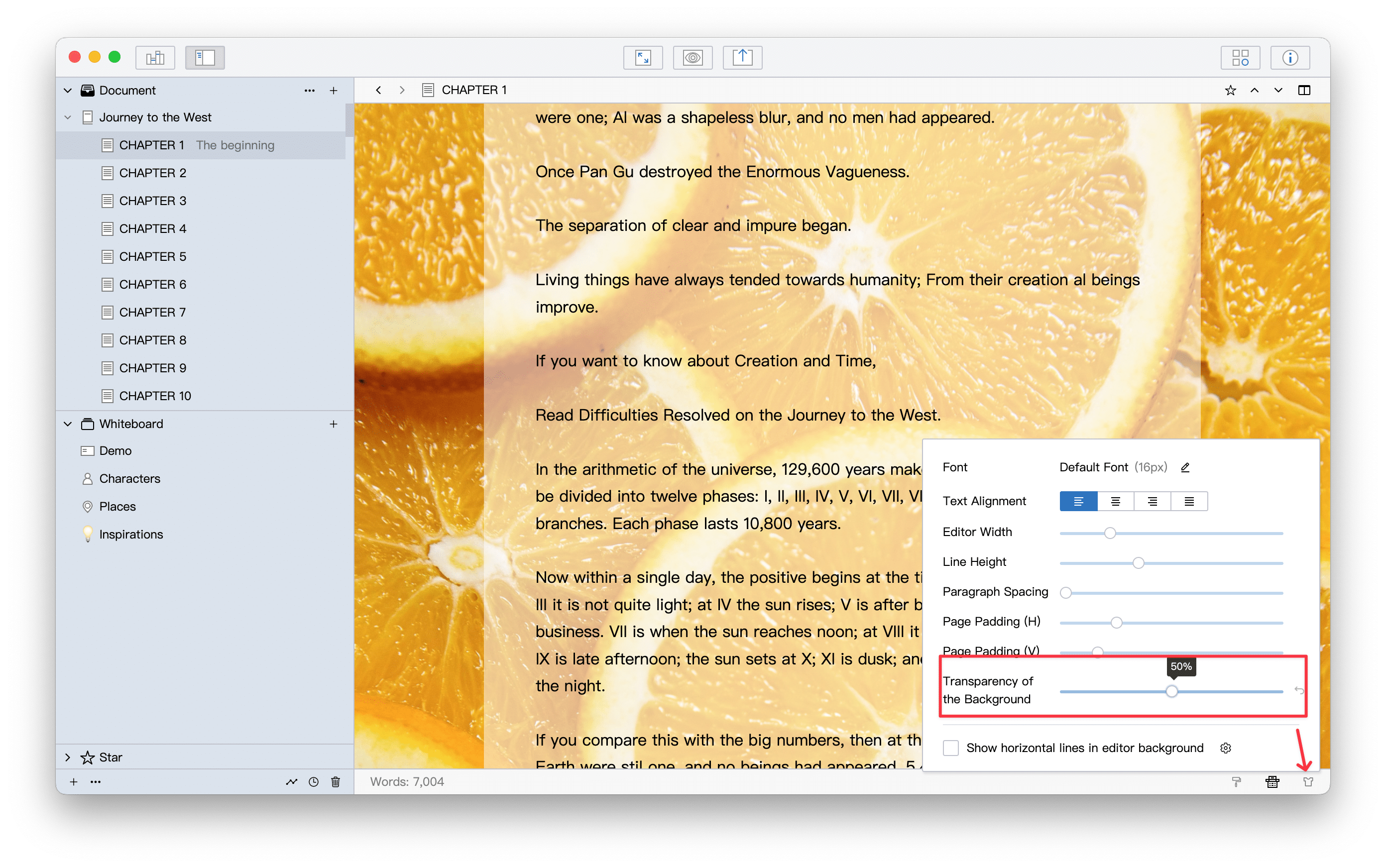Viewport: 1386px width, 868px height.
Task: Click the sidebar scrollbar
Action: [x=348, y=120]
